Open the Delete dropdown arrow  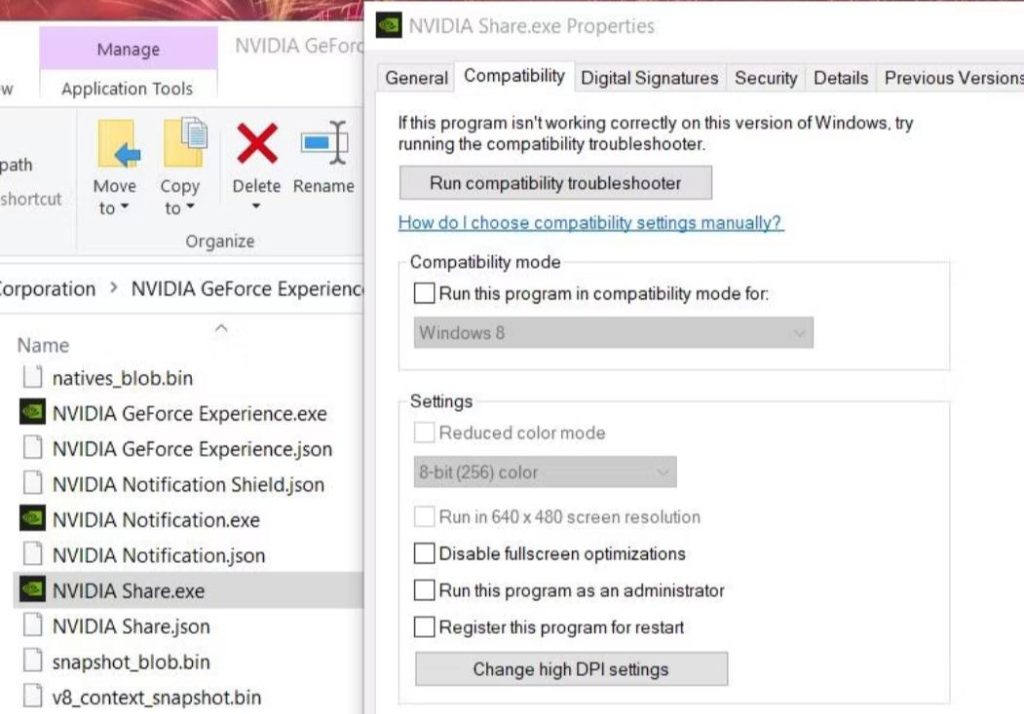click(x=256, y=206)
